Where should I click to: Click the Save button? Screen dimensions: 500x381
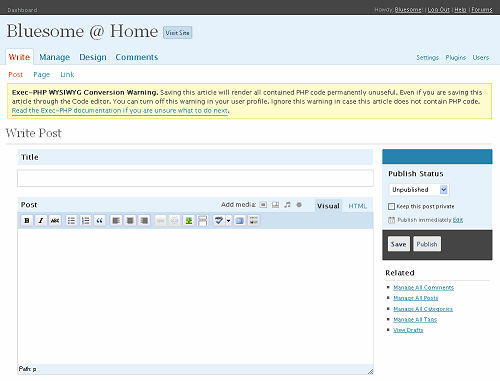tap(399, 244)
